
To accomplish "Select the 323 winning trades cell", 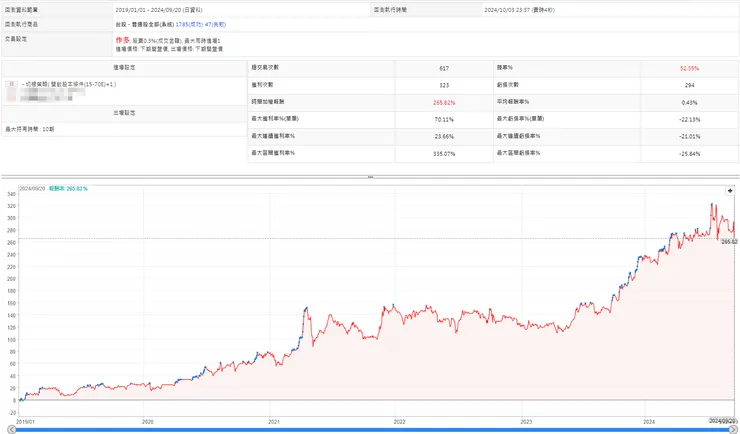I will tap(444, 85).
